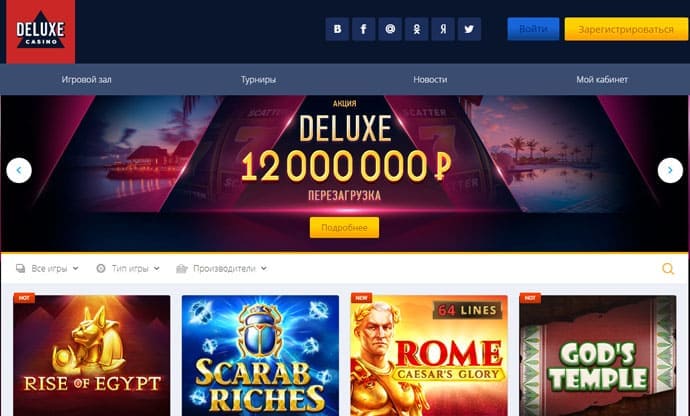Open the Игровой зал menu item

pos(86,80)
